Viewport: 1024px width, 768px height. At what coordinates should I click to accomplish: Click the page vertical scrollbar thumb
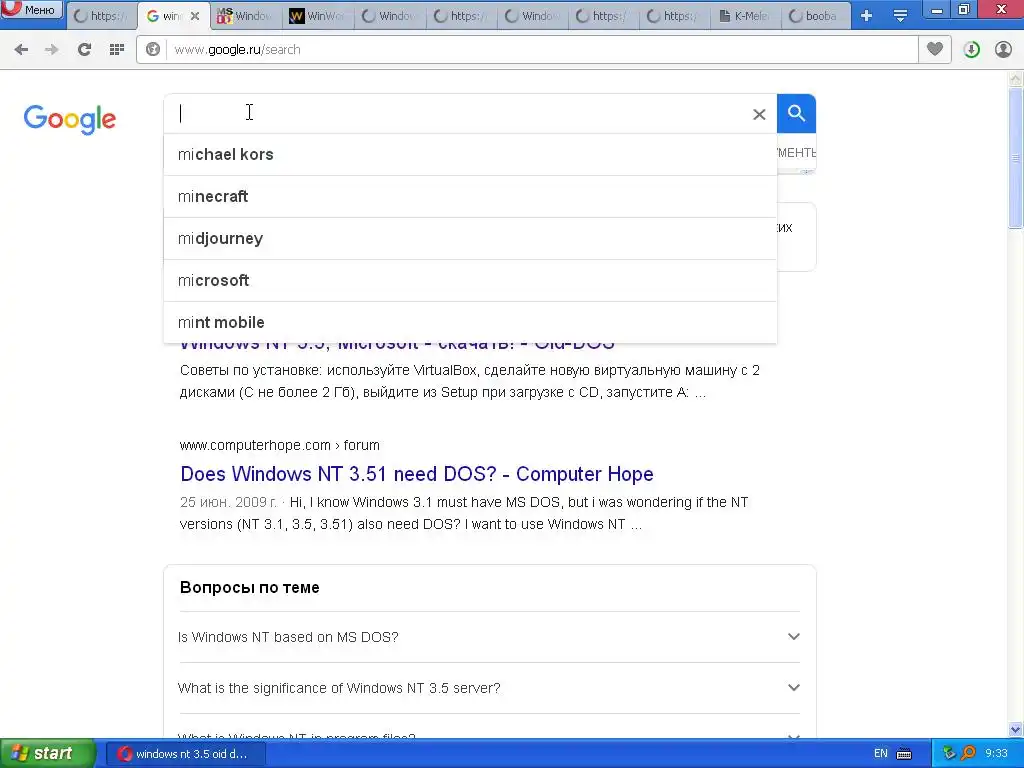[1016, 157]
